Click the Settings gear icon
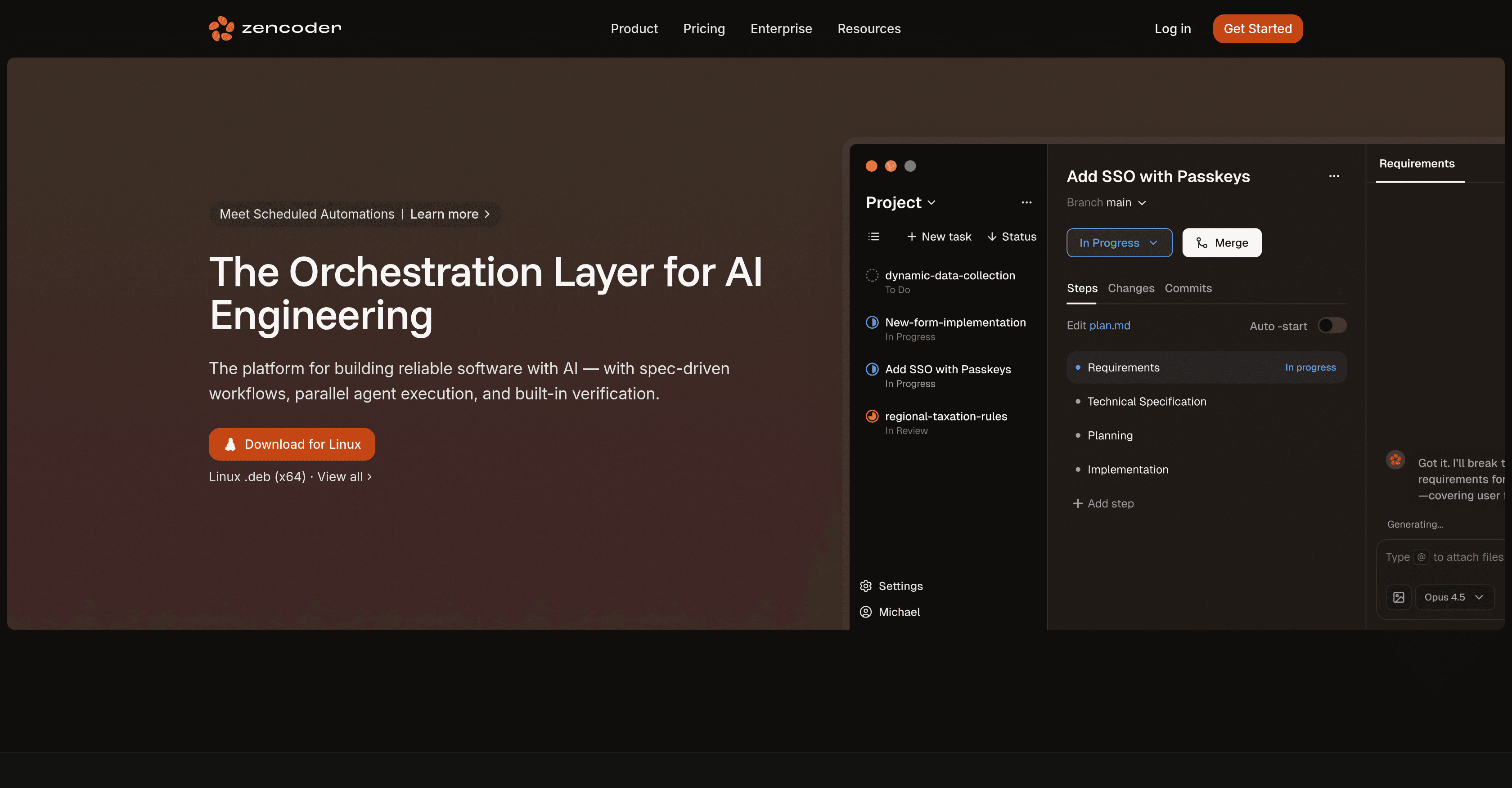The height and width of the screenshot is (788, 1512). point(866,586)
